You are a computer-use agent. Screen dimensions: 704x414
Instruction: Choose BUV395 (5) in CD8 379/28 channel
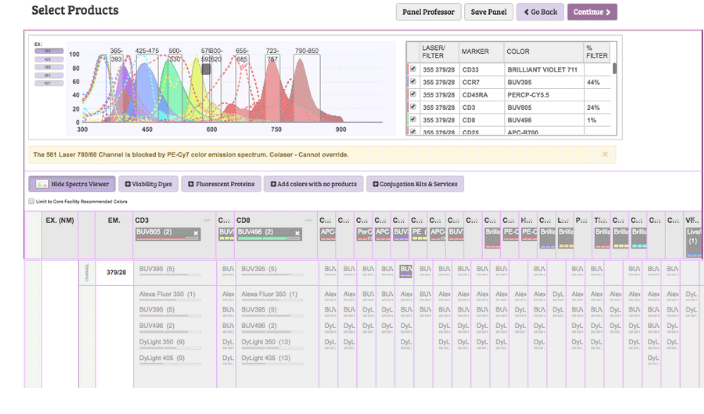pos(272,270)
